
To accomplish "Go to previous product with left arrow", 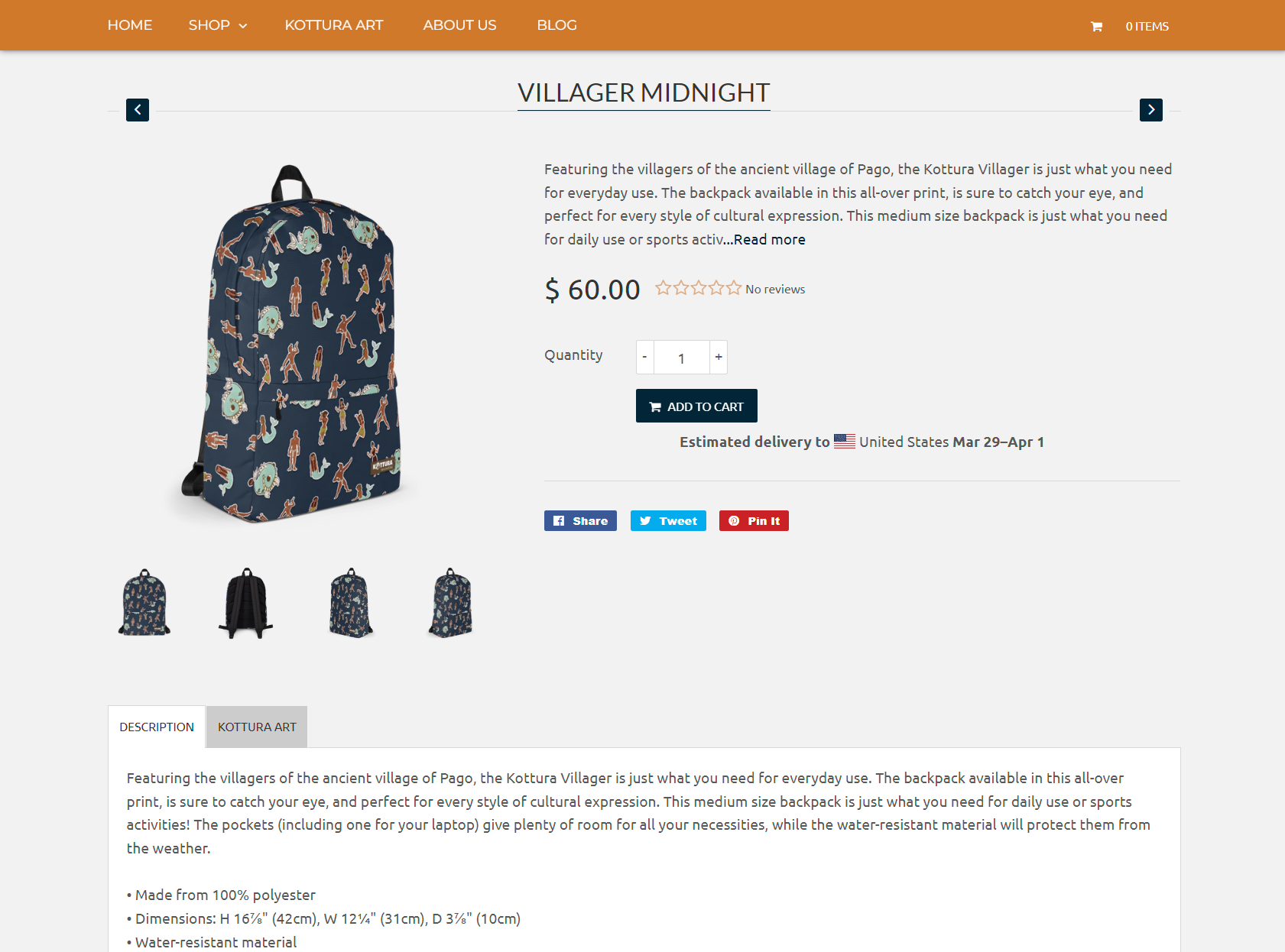I will (138, 110).
